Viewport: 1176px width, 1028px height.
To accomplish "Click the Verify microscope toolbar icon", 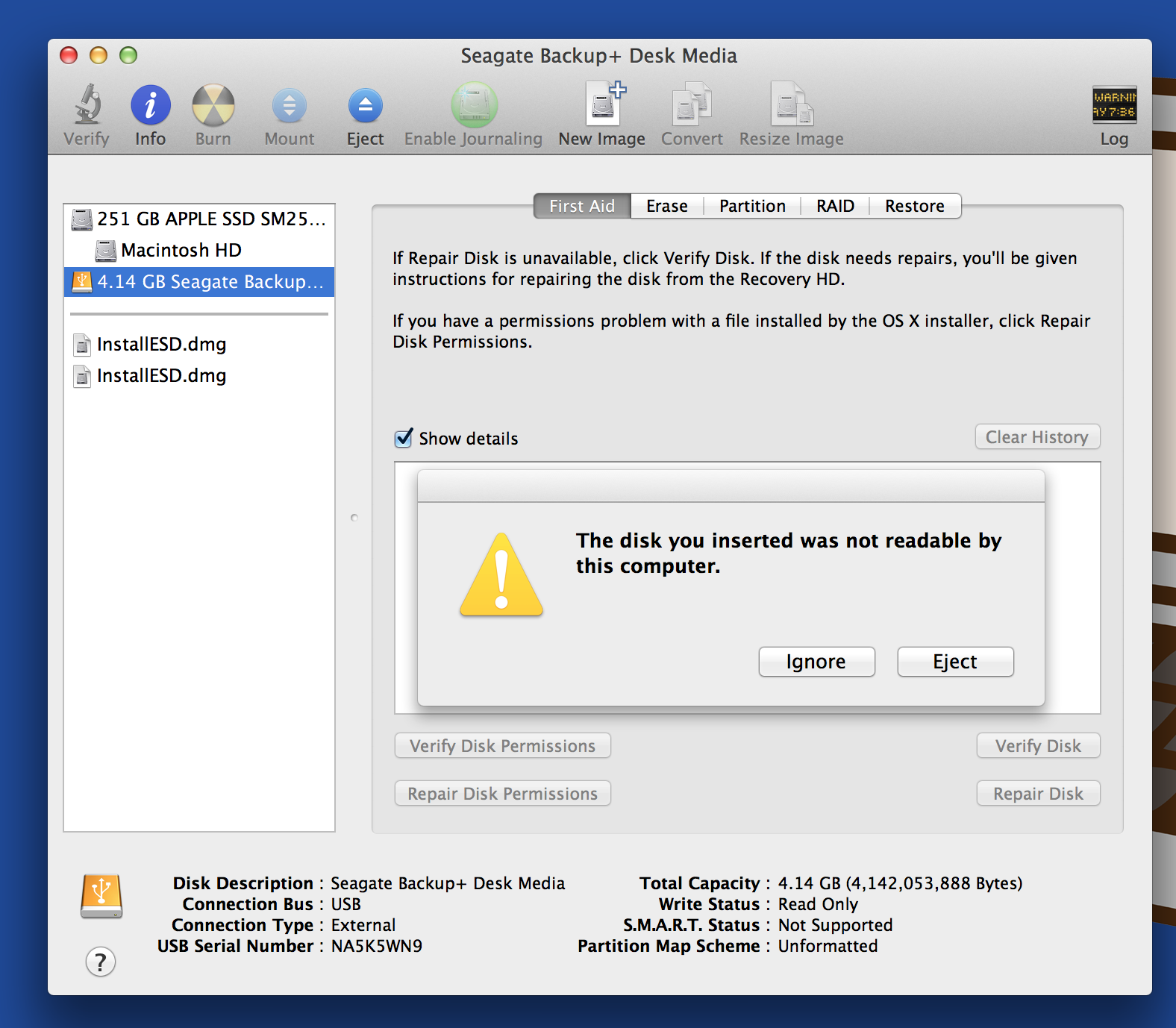I will click(x=87, y=104).
